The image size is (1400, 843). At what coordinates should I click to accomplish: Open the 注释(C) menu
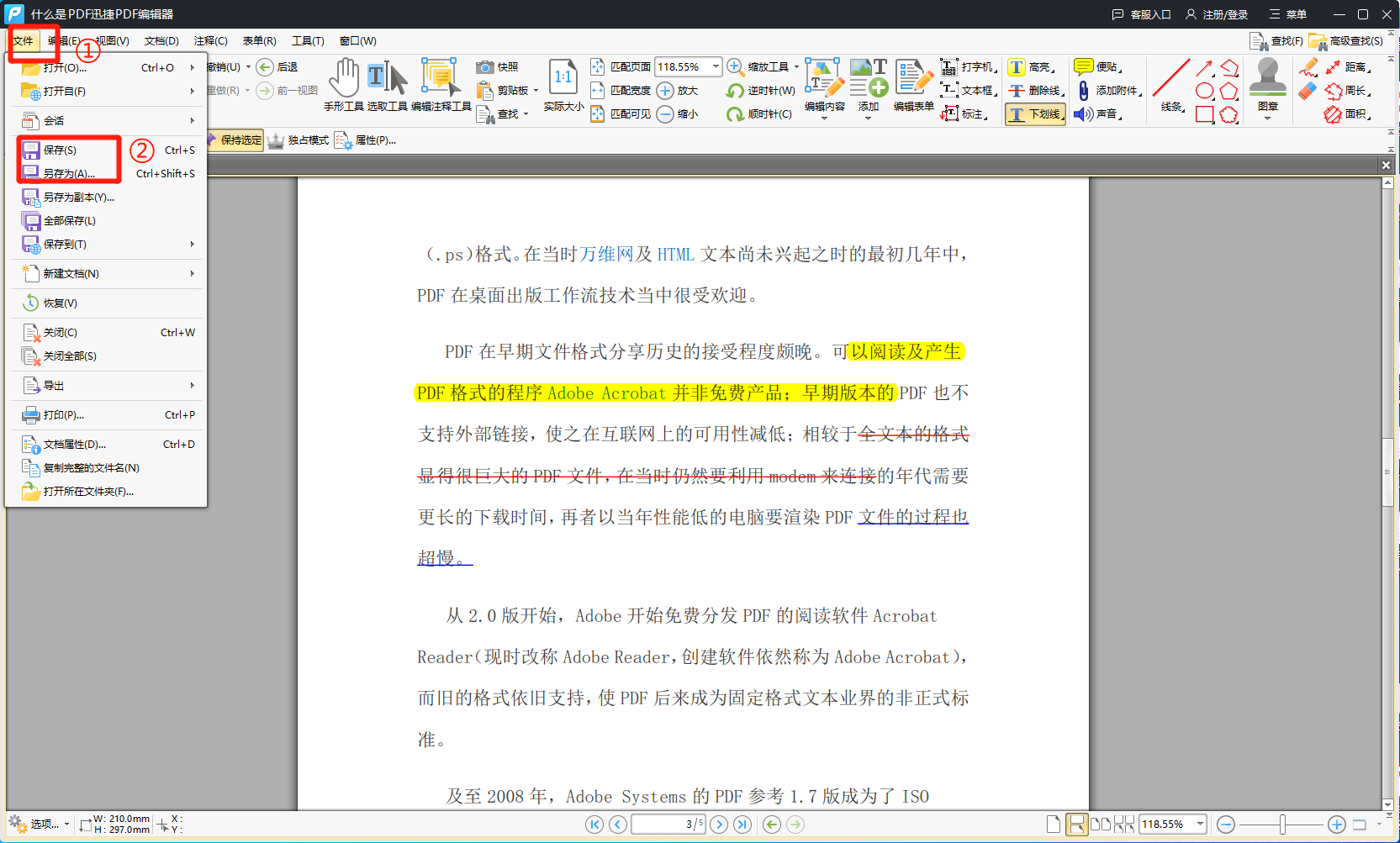pos(210,40)
